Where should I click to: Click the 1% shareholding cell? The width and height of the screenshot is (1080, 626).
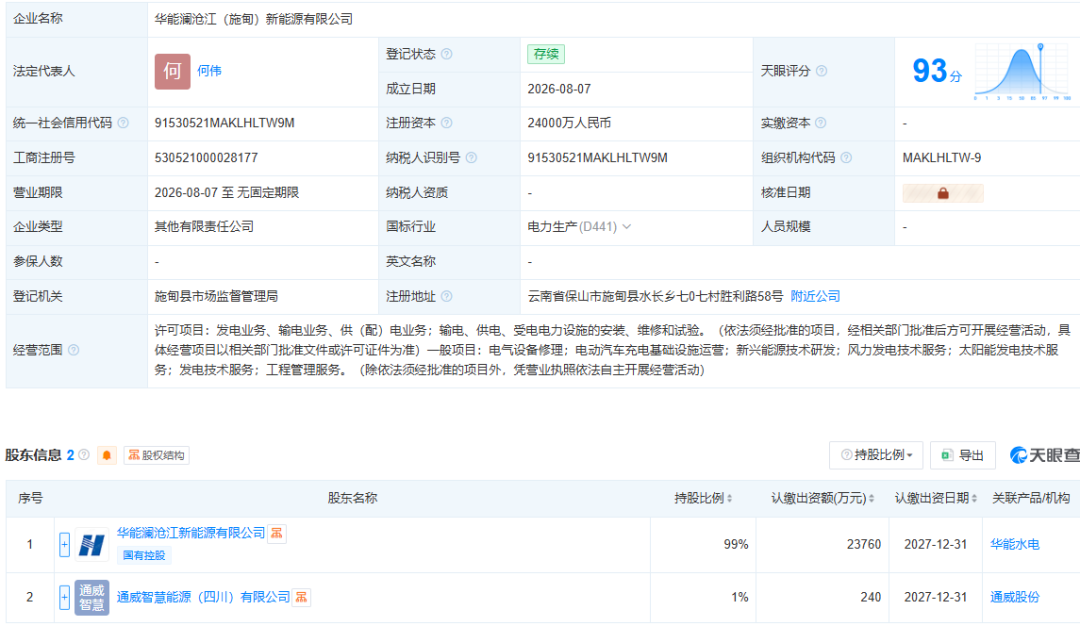740,597
